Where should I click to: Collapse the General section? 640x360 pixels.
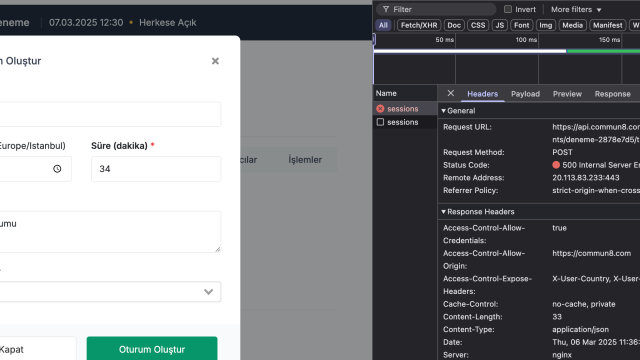point(443,111)
